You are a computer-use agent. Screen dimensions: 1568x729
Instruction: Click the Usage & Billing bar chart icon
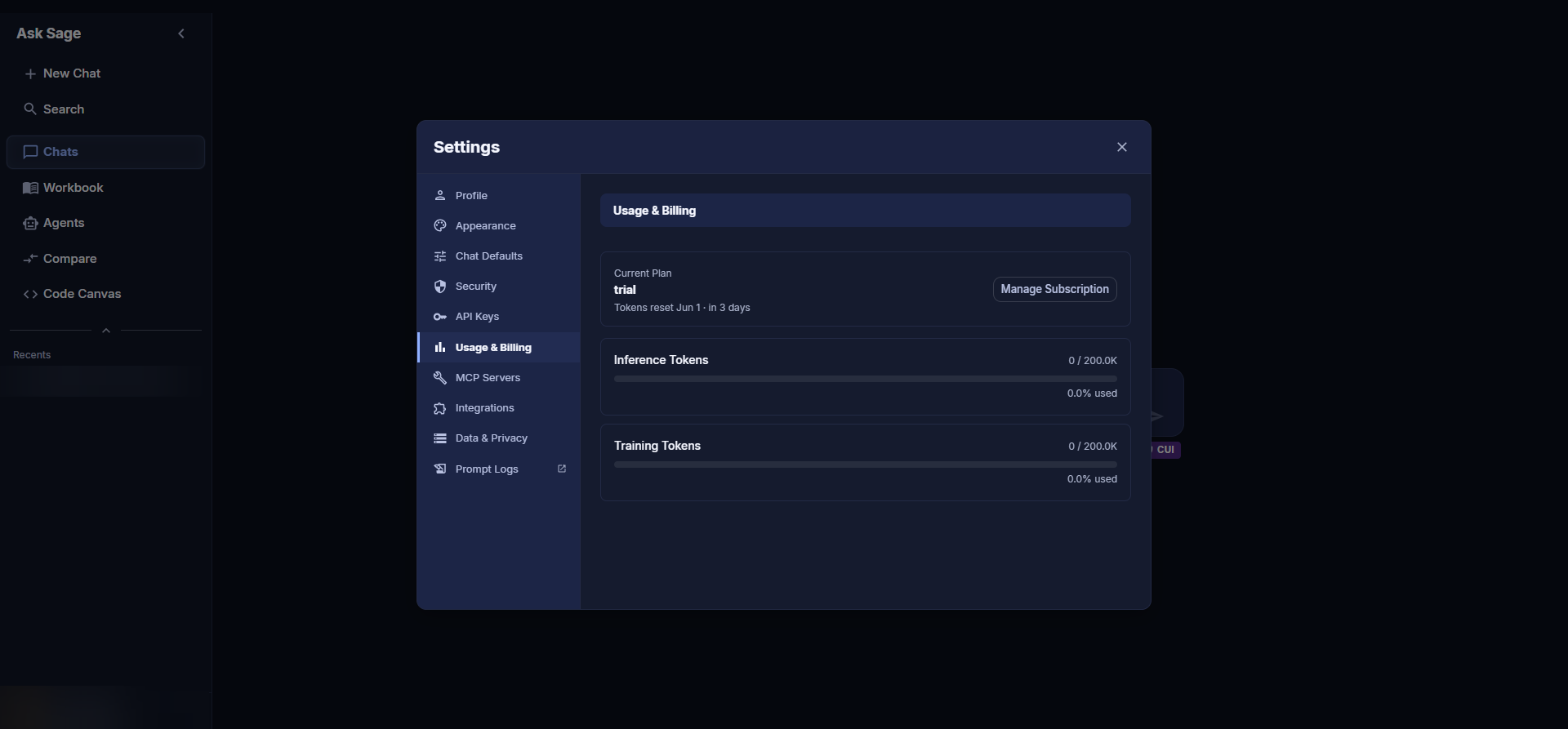click(440, 348)
